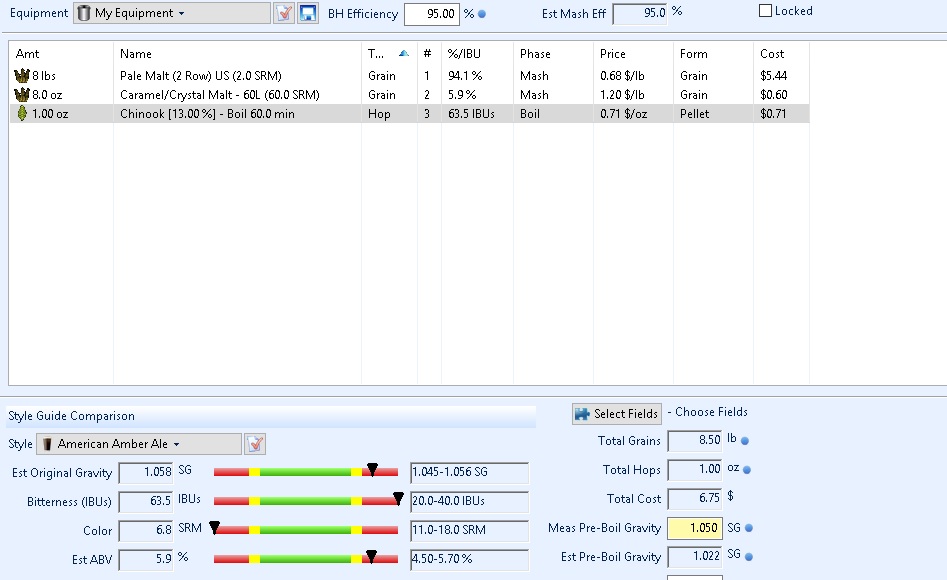Click the Form column header
The image size is (947, 580).
point(713,54)
